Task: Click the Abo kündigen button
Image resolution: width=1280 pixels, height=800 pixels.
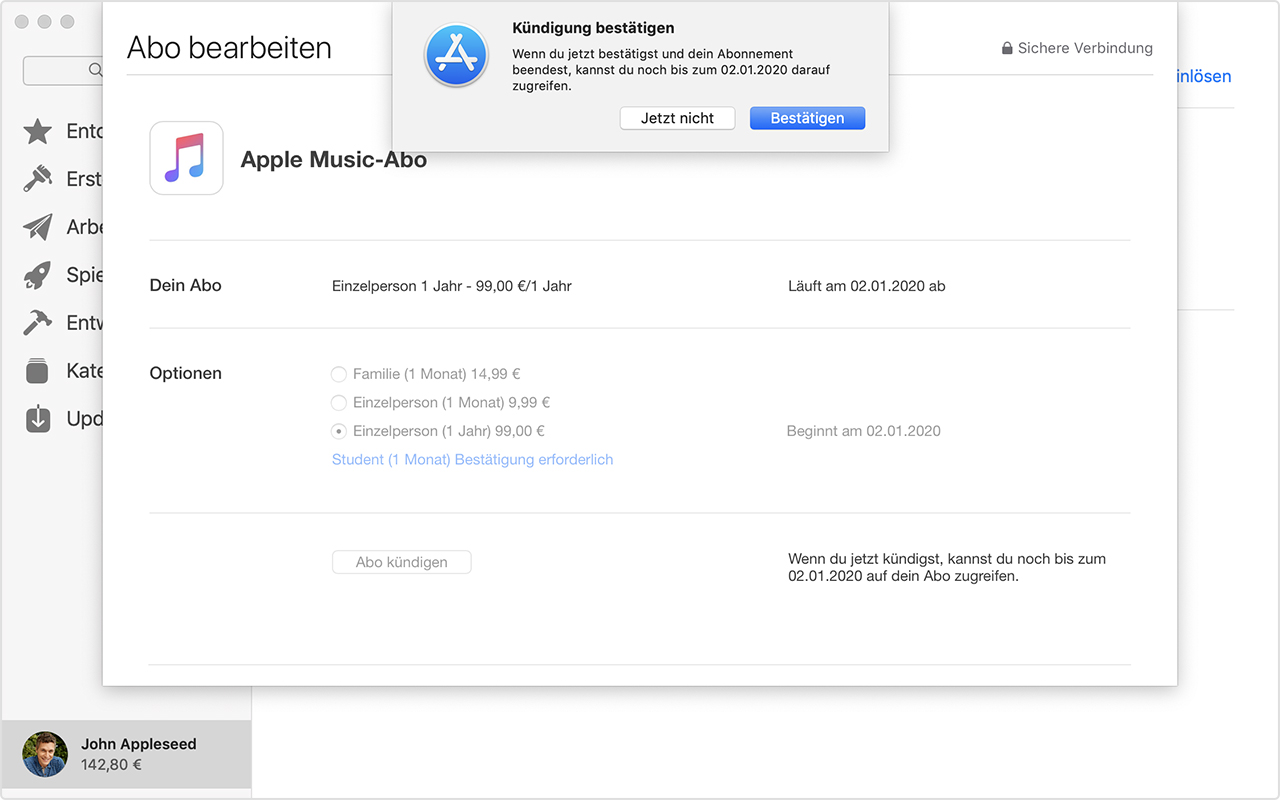Action: point(401,562)
